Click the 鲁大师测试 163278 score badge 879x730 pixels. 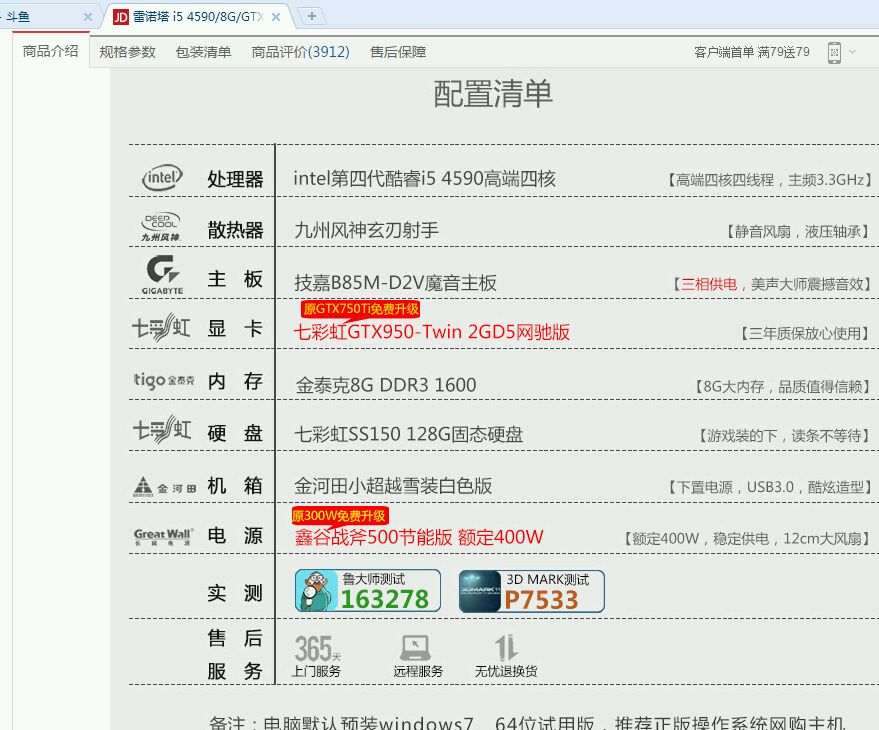368,590
